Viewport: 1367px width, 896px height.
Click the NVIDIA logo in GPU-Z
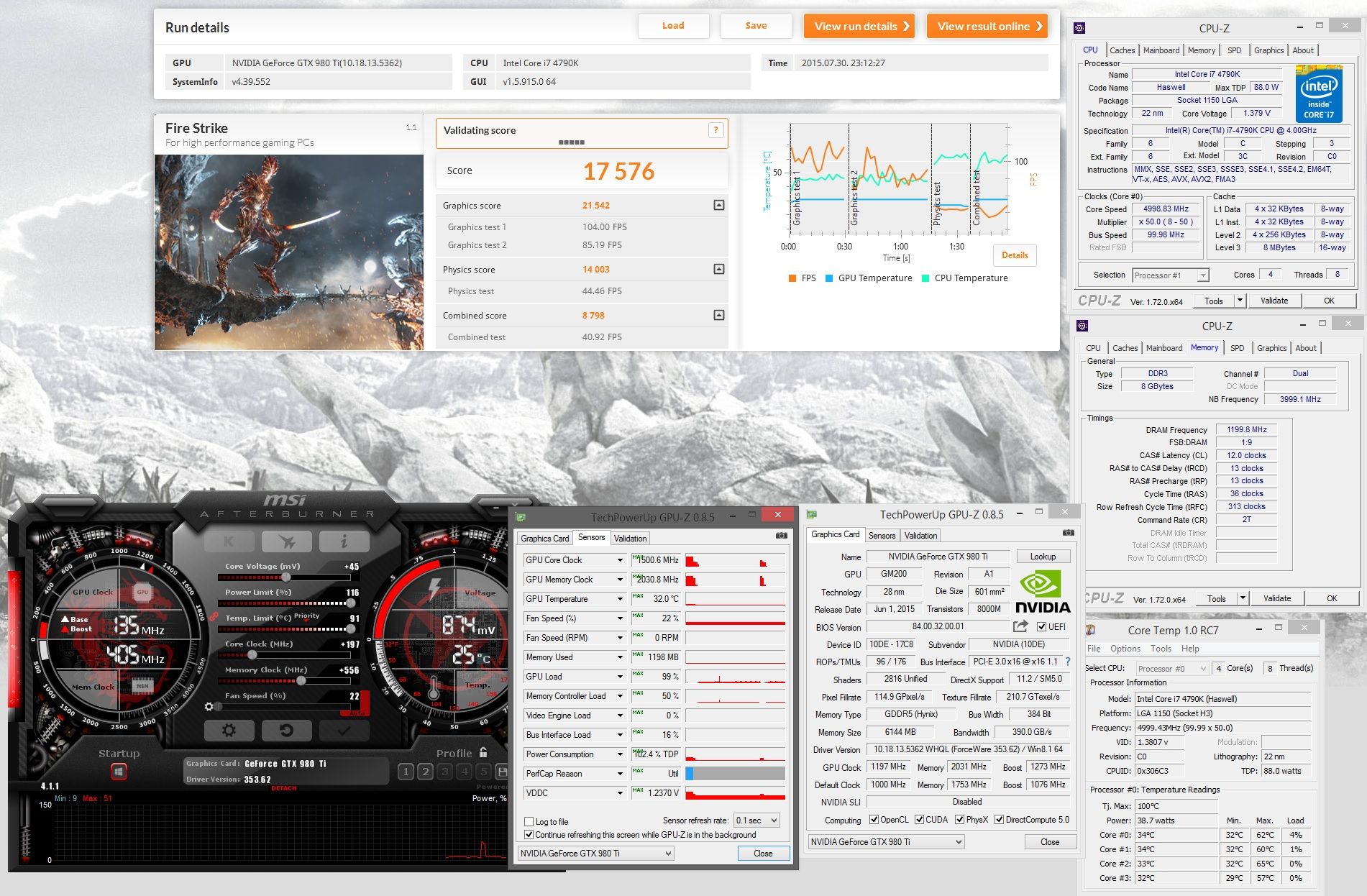pyautogui.click(x=1043, y=591)
